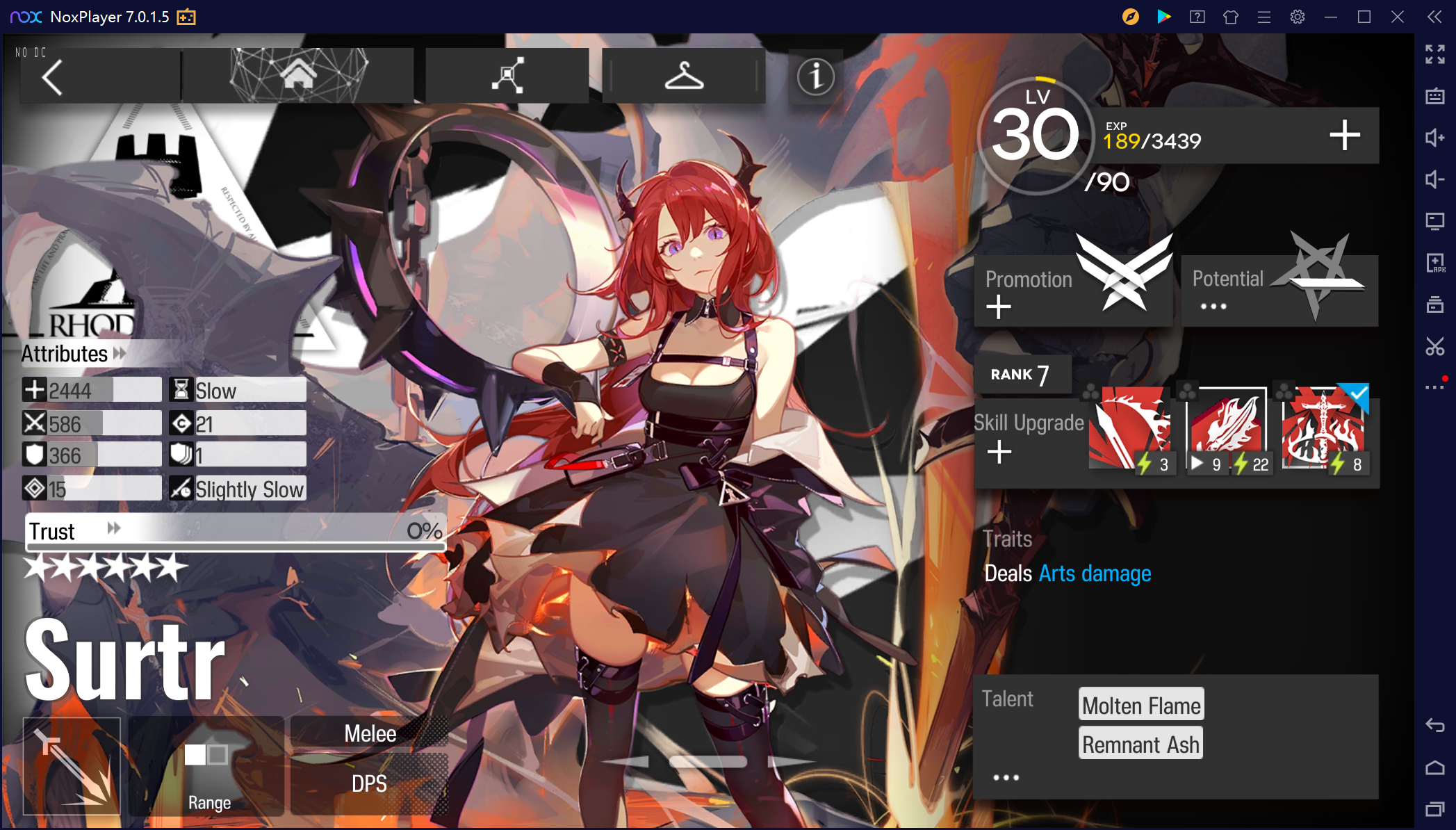1456x830 pixels.
Task: View the HP attribute value 2444
Action: (x=92, y=390)
